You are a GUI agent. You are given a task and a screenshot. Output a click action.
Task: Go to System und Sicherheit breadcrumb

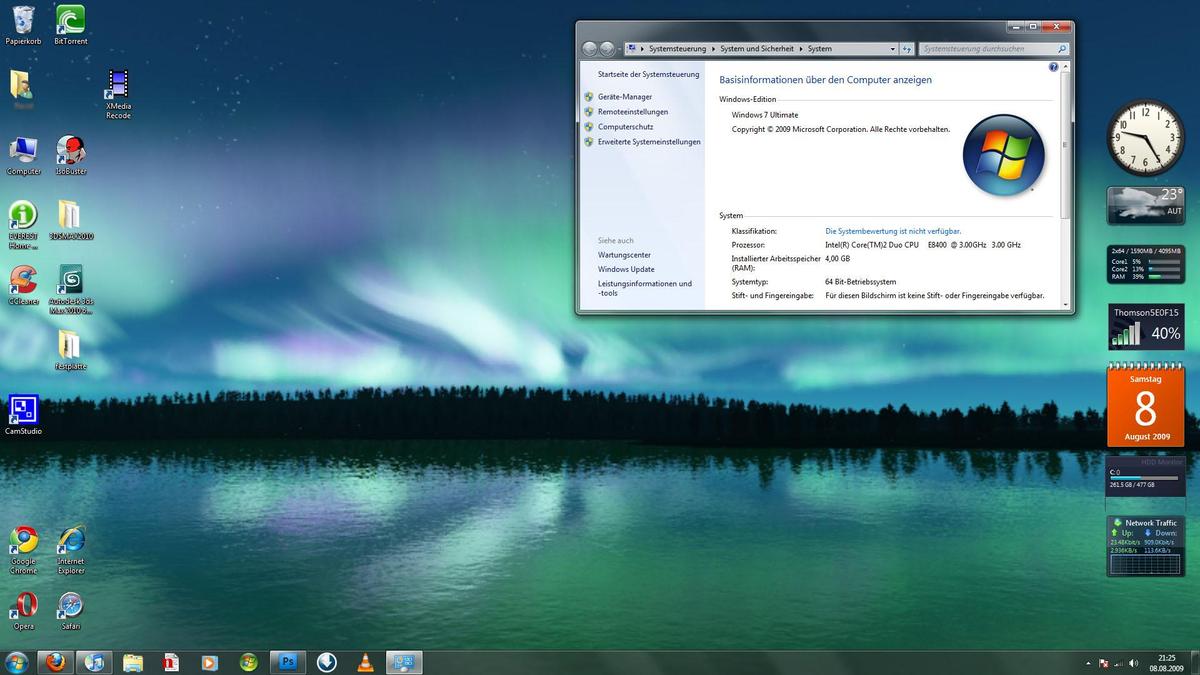757,49
